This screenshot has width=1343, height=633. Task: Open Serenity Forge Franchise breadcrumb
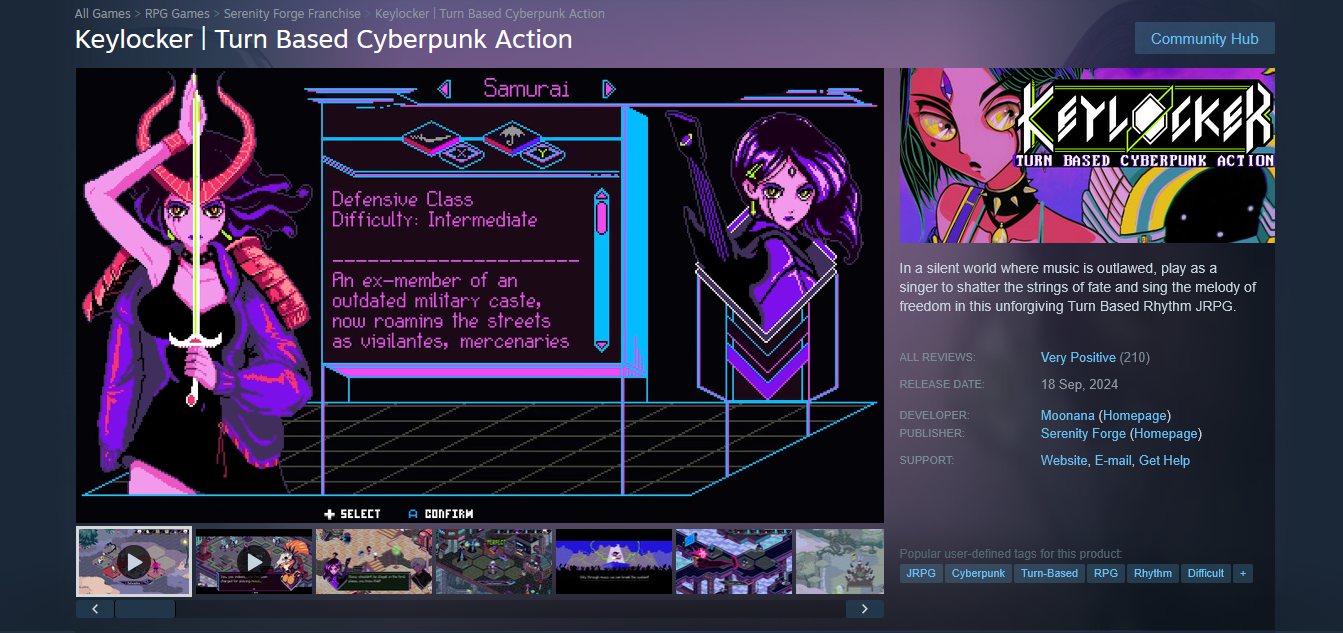[x=292, y=14]
